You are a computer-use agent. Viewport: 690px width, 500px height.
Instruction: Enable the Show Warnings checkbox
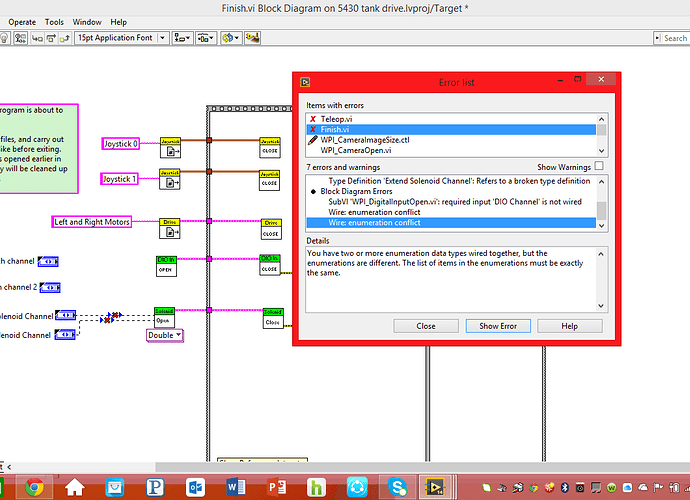click(x=598, y=166)
